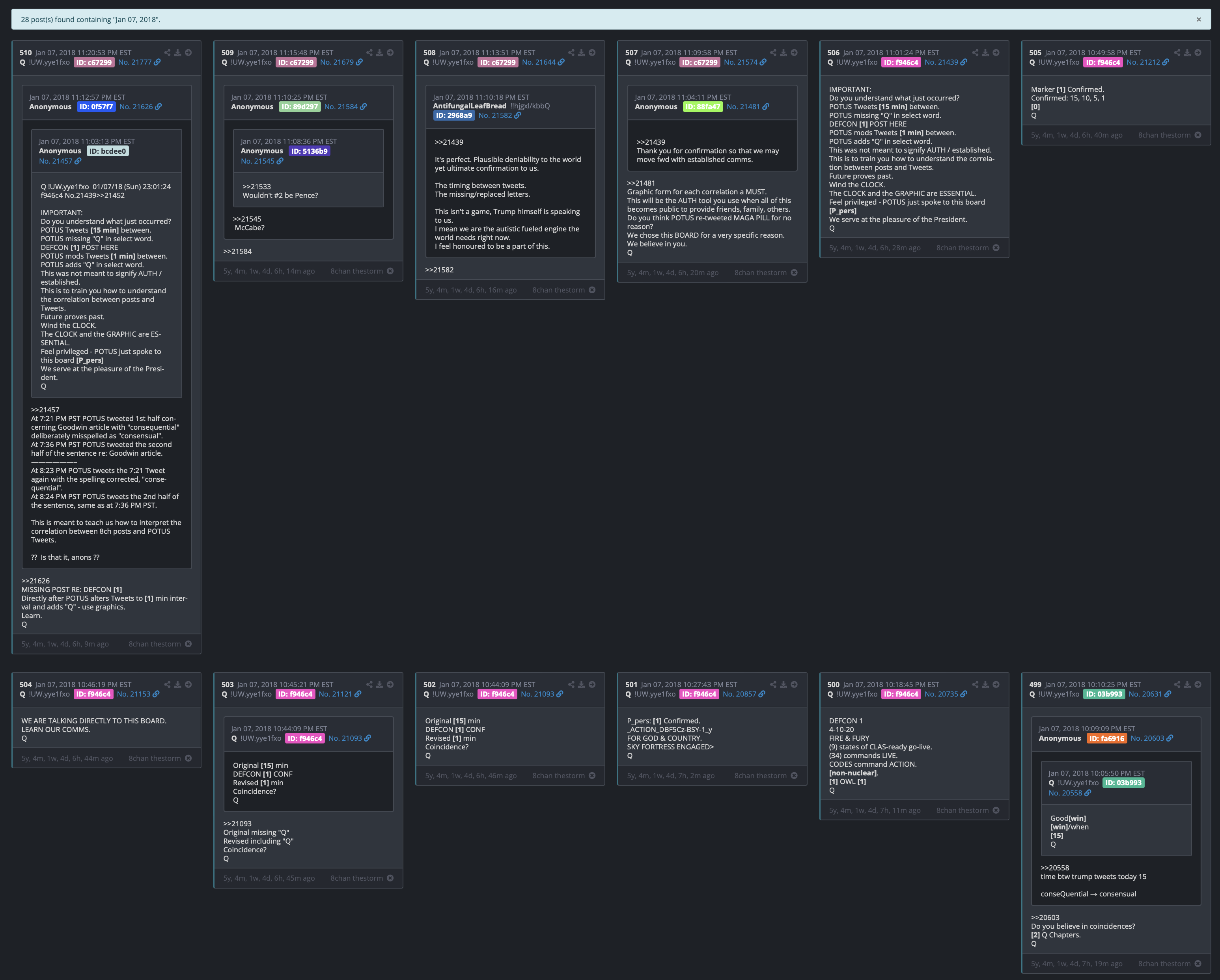The width and height of the screenshot is (1220, 980).
Task: Share post 501 using the share icon
Action: pyautogui.click(x=773, y=685)
